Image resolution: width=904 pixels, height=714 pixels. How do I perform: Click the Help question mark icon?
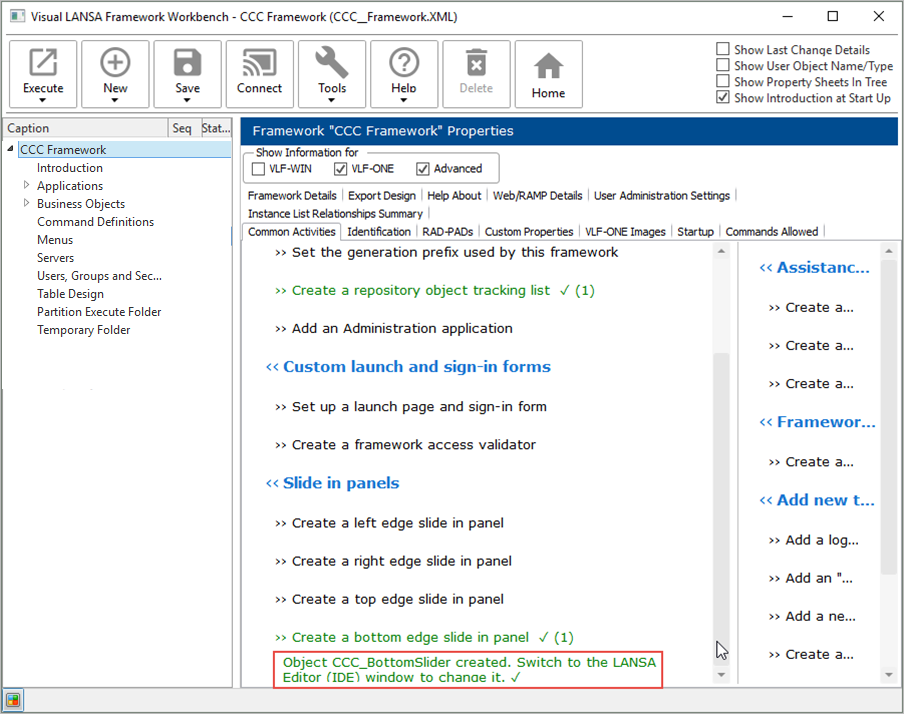pyautogui.click(x=404, y=64)
